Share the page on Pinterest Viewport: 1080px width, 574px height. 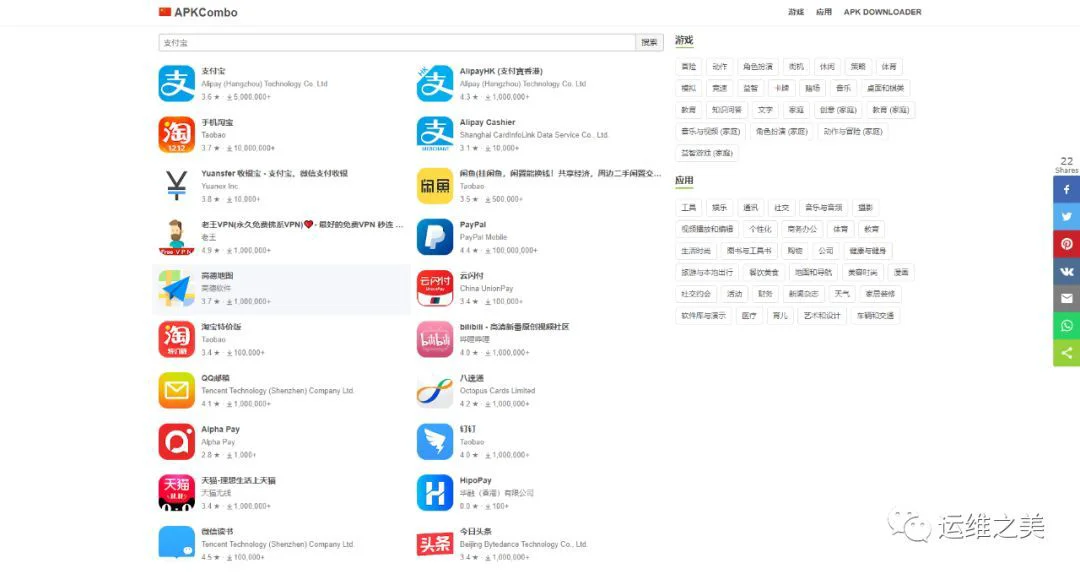click(x=1066, y=244)
